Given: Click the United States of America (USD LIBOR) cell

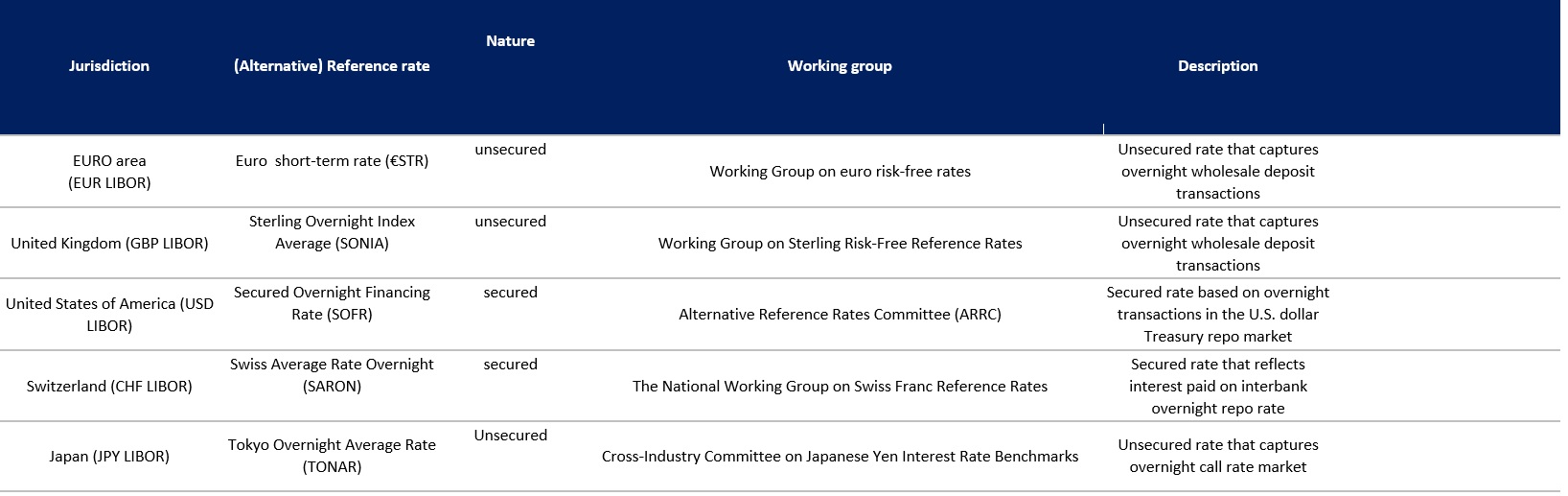Looking at the screenshot, I should tap(109, 315).
